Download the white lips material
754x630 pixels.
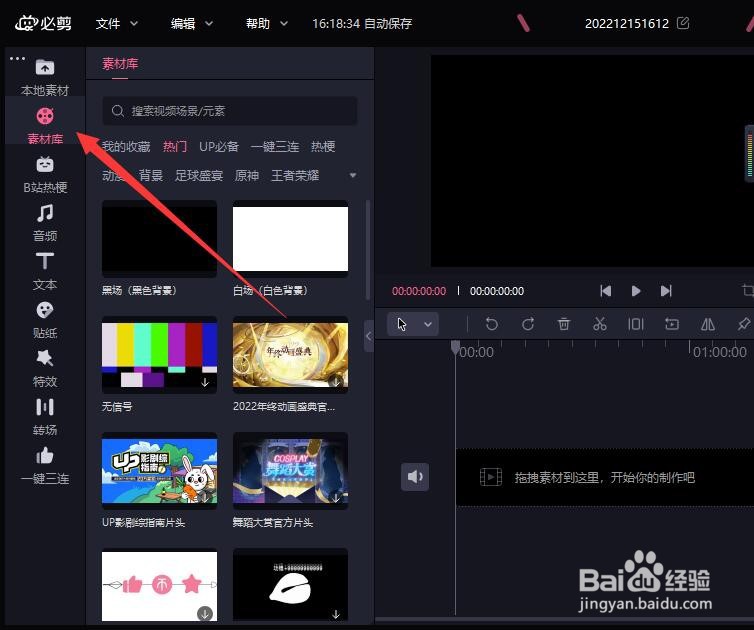pyautogui.click(x=336, y=614)
